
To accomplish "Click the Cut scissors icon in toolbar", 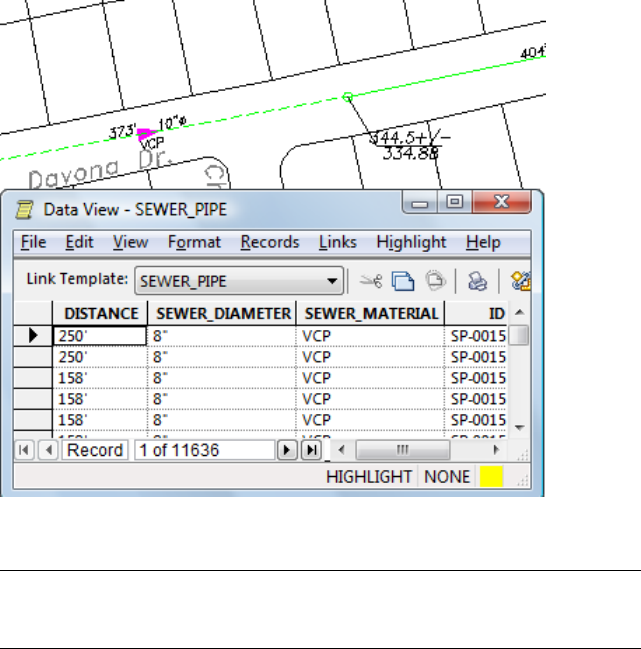I will pos(371,281).
